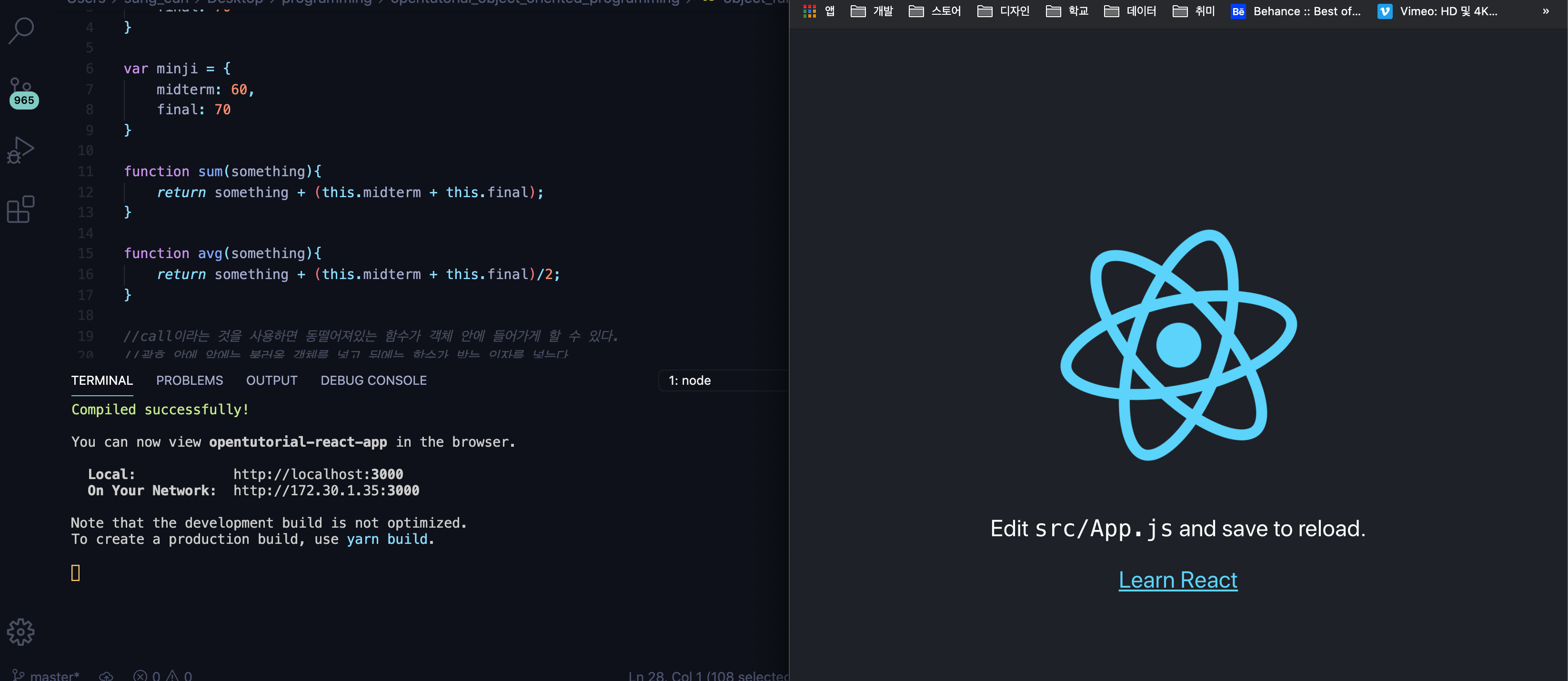The image size is (1568, 681).
Task: Open the 스토어 bookmark folder
Action: pyautogui.click(x=935, y=11)
